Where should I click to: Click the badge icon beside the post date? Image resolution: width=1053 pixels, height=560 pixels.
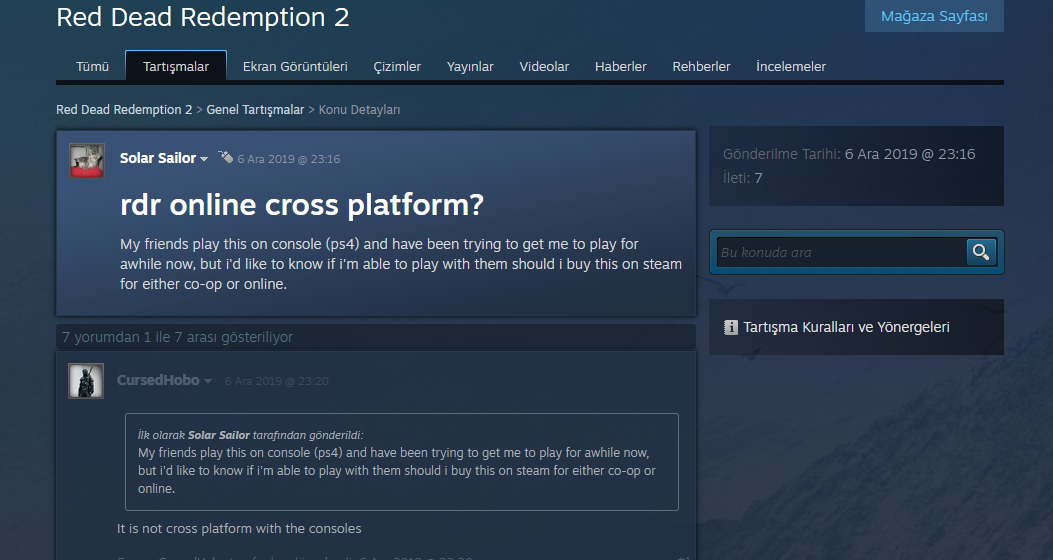click(x=226, y=158)
